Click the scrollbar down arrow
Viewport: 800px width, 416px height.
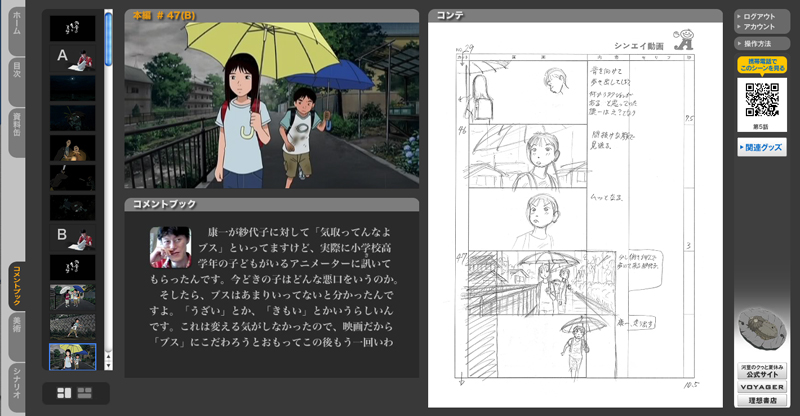(108, 365)
